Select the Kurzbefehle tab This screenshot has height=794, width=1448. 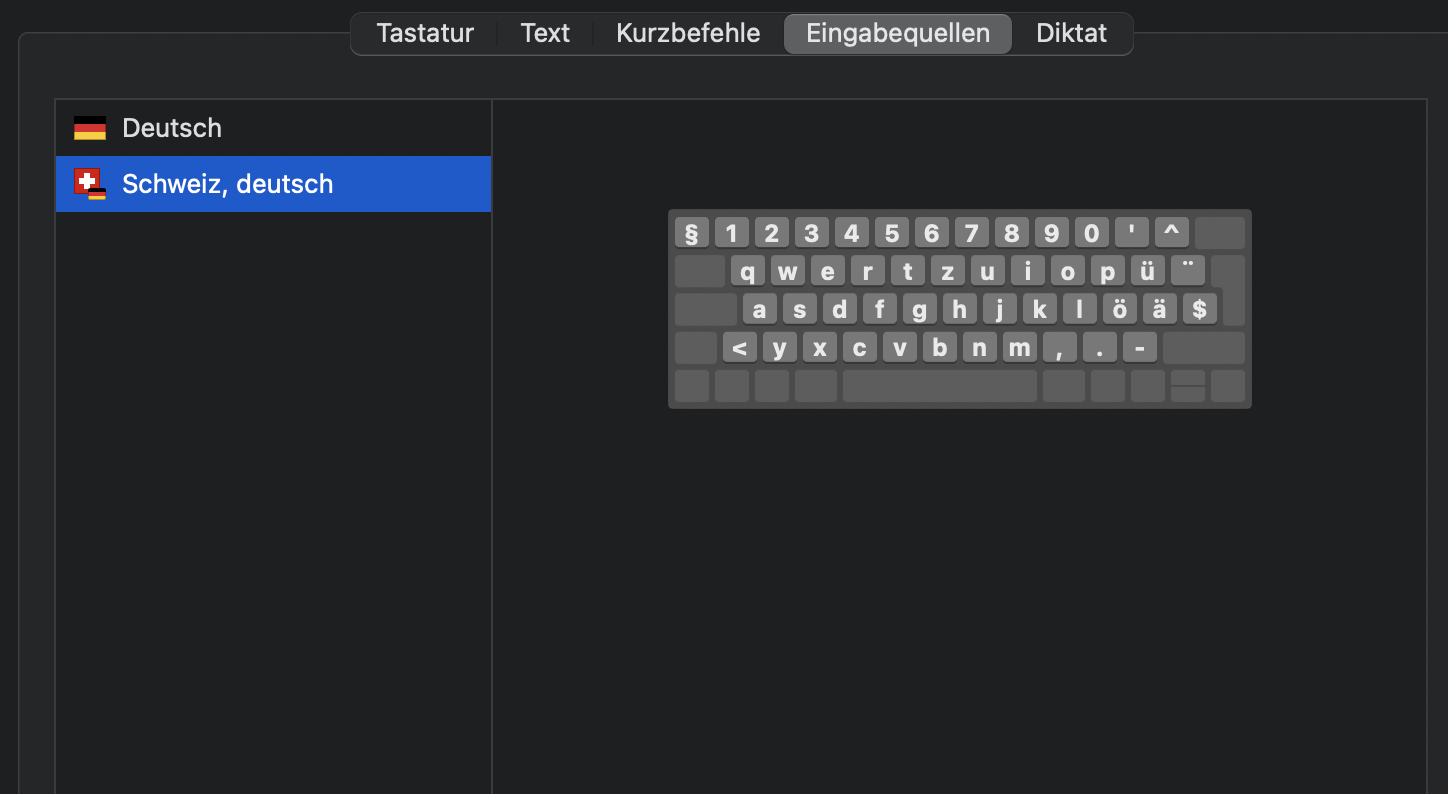click(688, 33)
